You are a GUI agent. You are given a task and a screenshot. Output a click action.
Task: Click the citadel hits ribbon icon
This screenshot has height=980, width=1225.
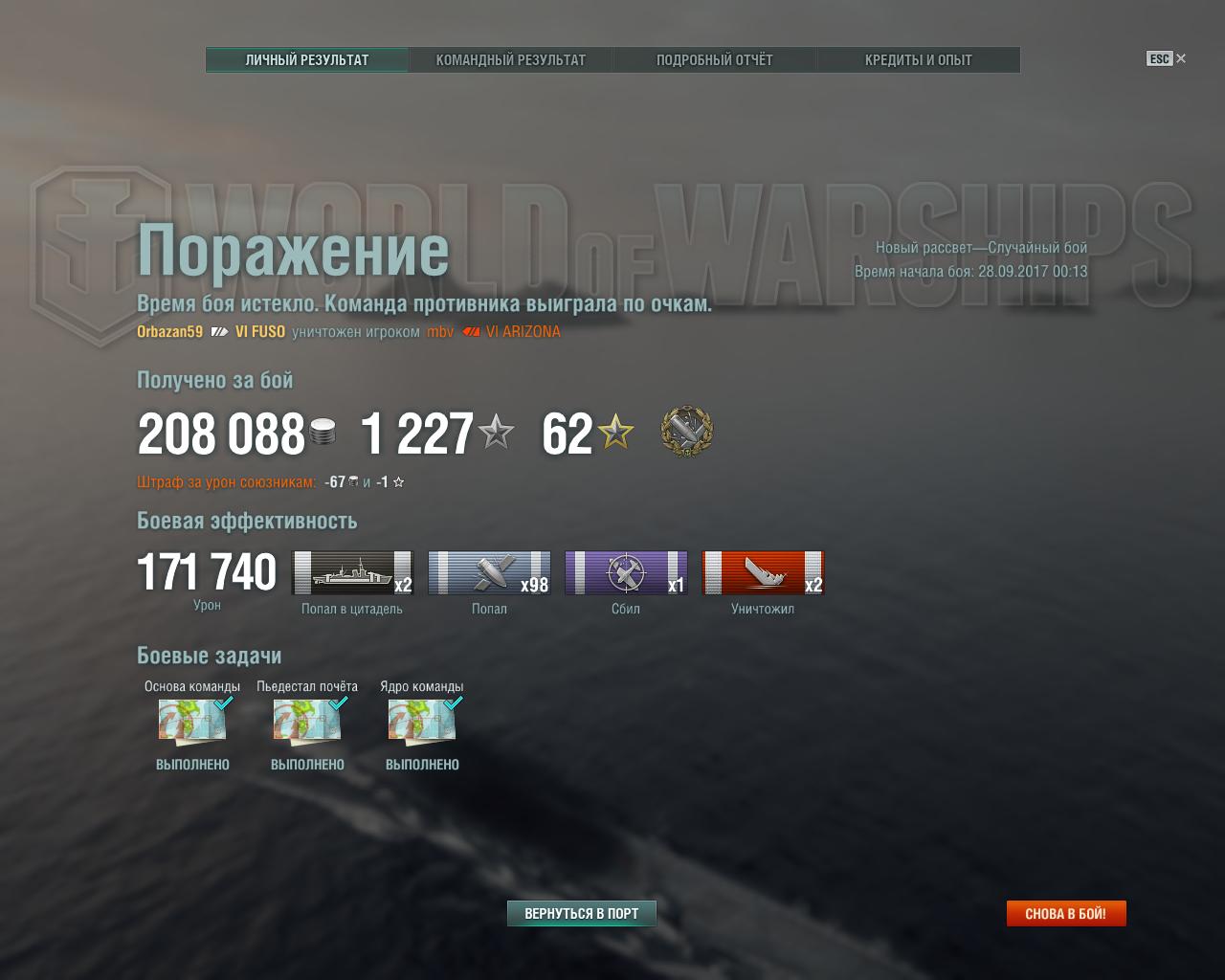pos(352,572)
